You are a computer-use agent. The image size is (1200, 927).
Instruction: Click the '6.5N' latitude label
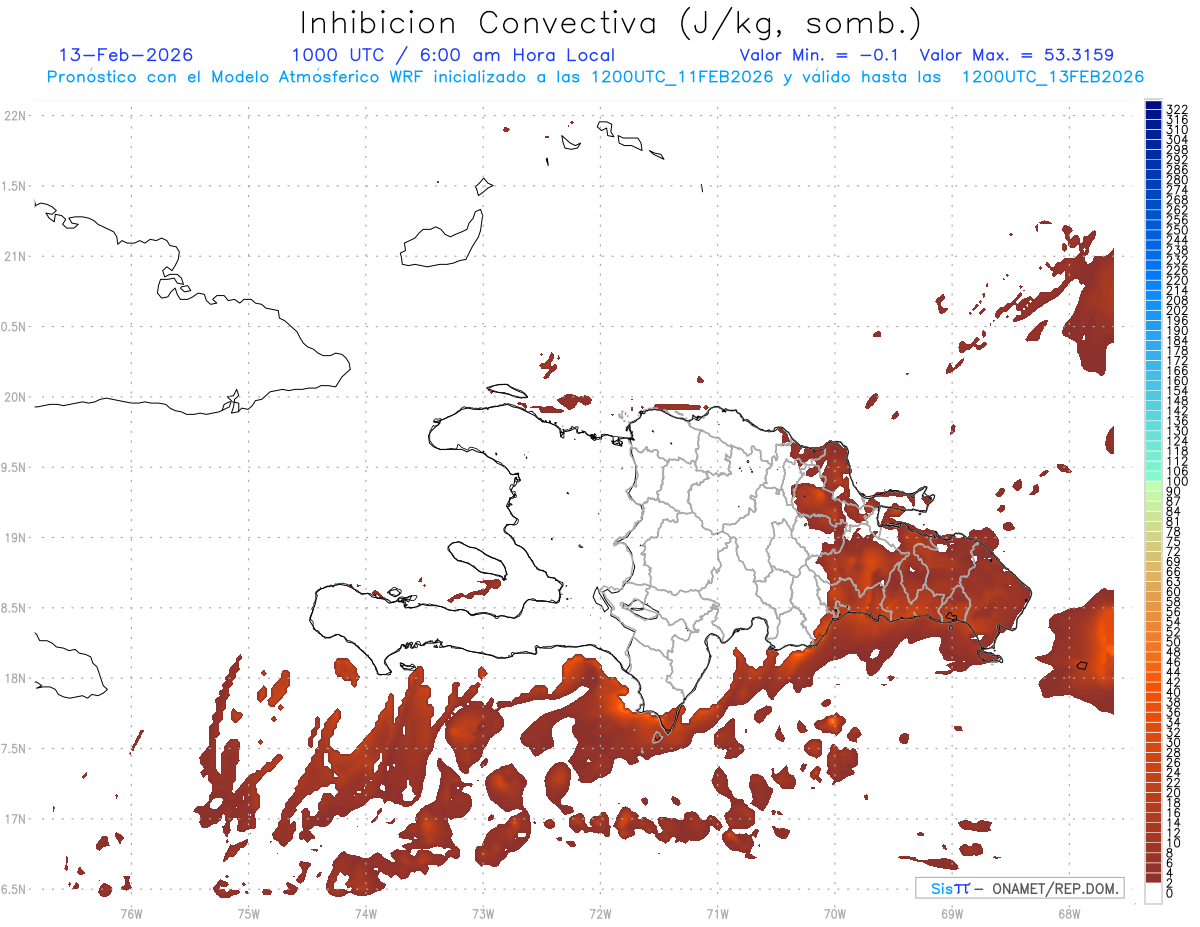point(14,889)
